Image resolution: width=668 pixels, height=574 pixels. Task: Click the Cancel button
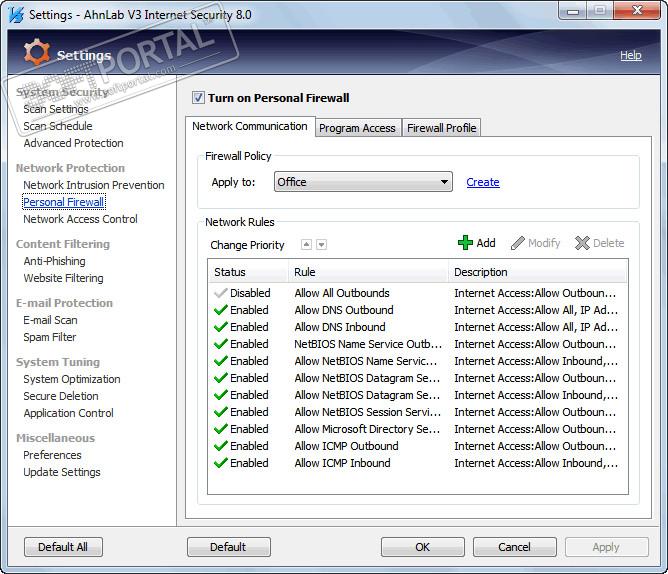click(x=515, y=547)
